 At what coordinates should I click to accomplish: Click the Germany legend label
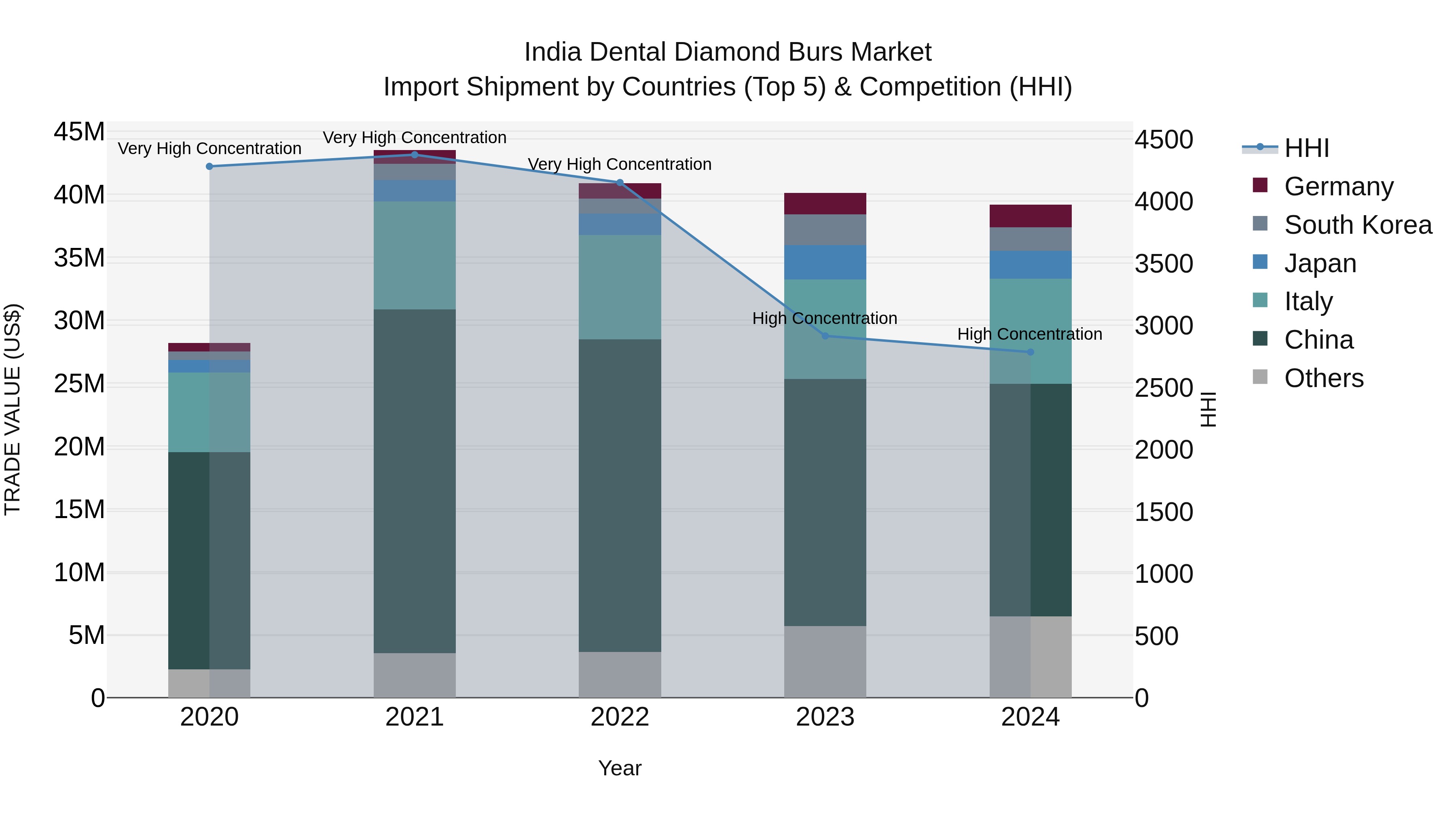click(1339, 186)
